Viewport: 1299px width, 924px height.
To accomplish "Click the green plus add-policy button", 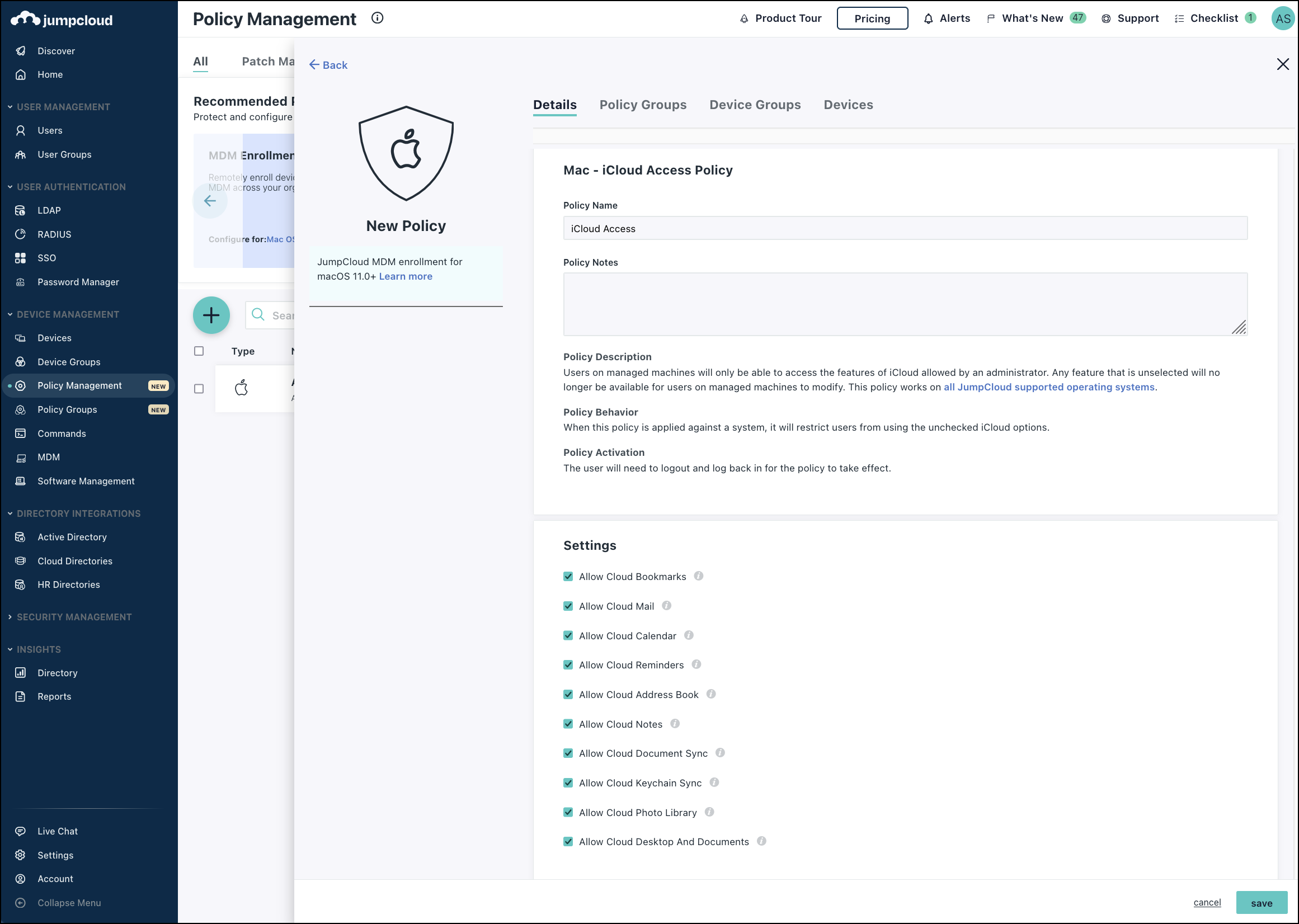I will coord(211,315).
